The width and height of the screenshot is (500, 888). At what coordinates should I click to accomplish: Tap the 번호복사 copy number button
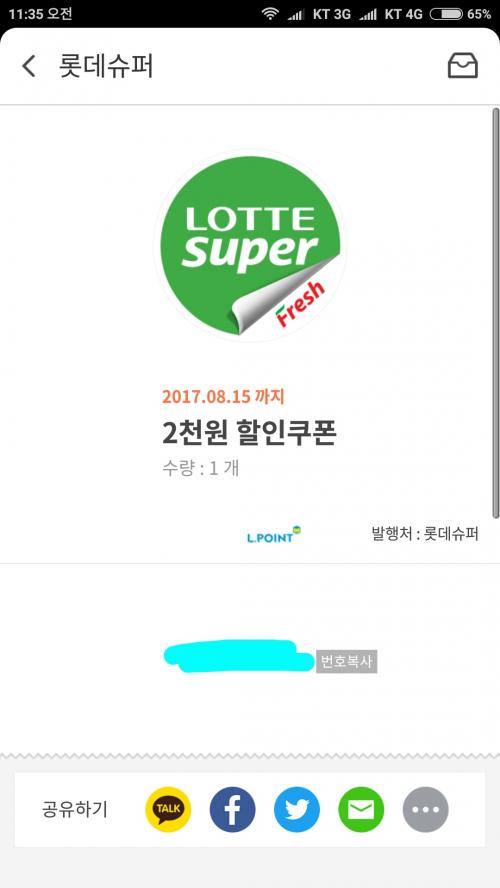click(346, 662)
